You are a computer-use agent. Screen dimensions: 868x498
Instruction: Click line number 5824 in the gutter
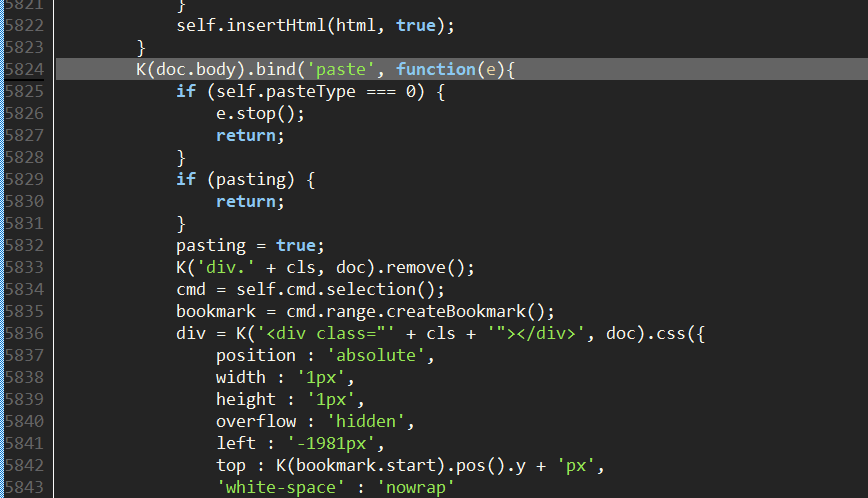point(24,69)
